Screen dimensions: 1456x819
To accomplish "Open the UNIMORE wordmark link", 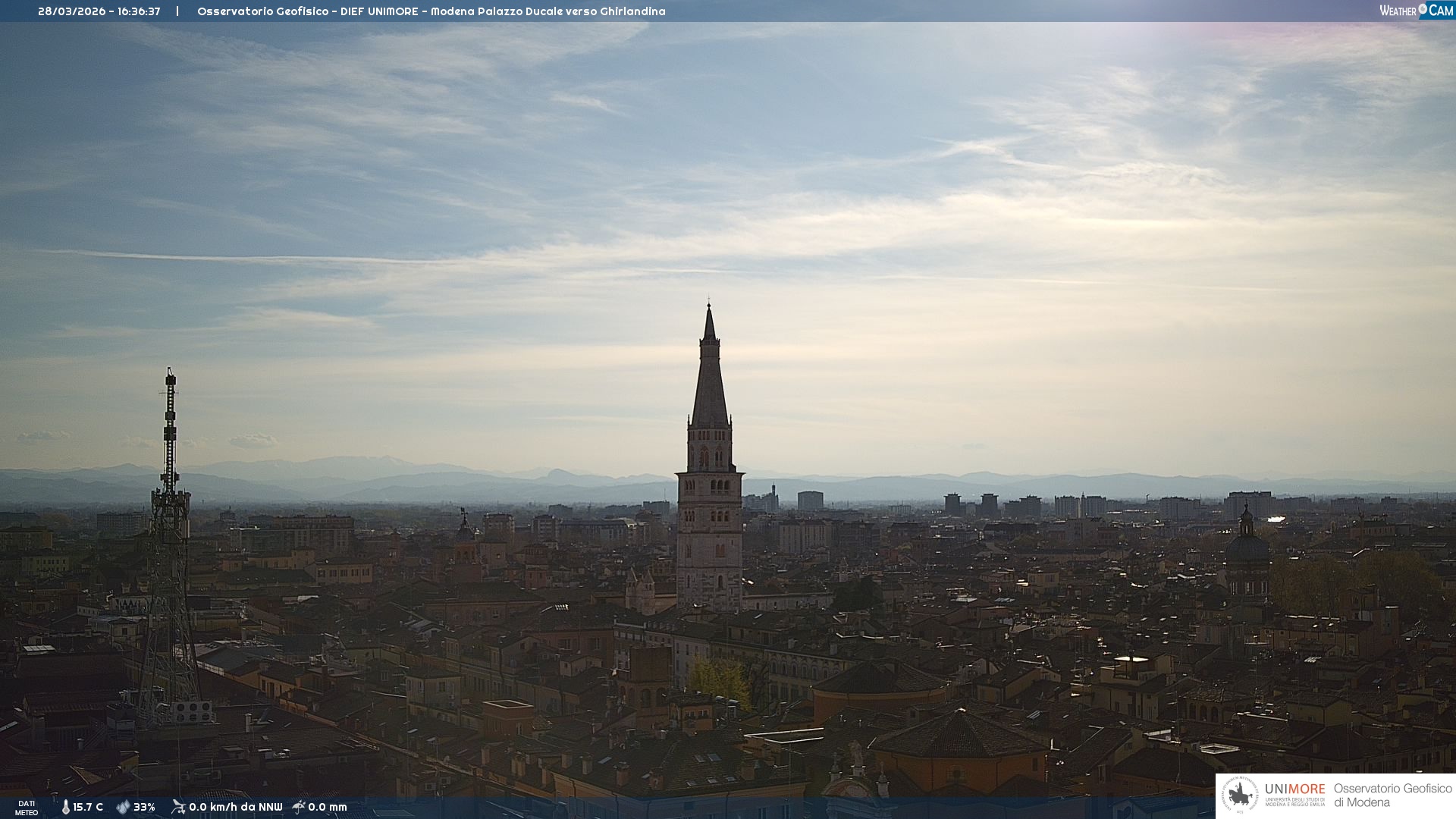I will [x=1294, y=789].
